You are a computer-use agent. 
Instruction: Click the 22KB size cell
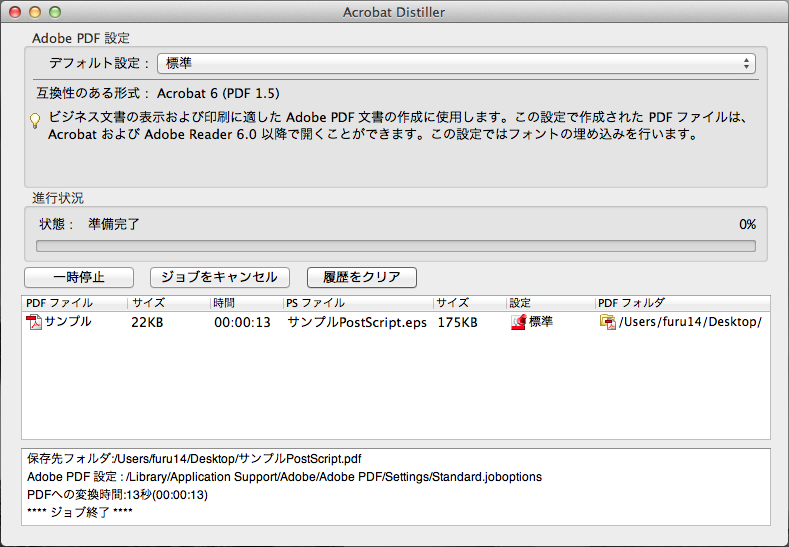tap(147, 323)
